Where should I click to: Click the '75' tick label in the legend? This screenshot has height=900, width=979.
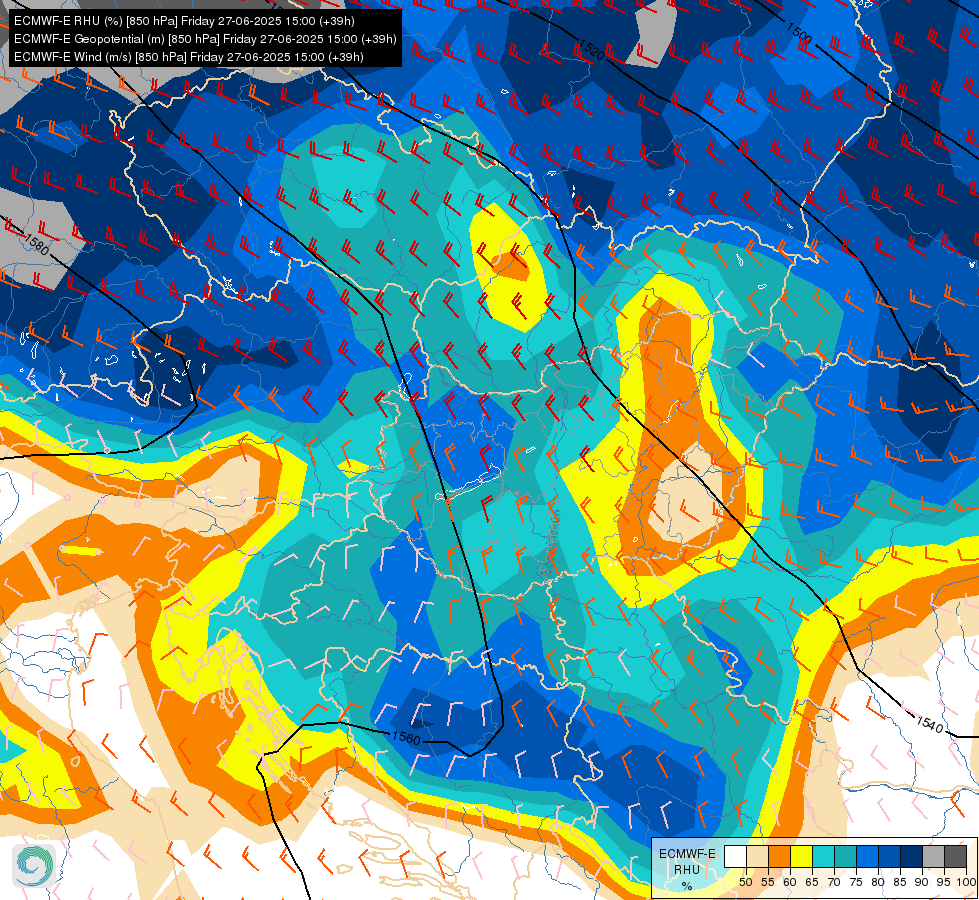856,882
